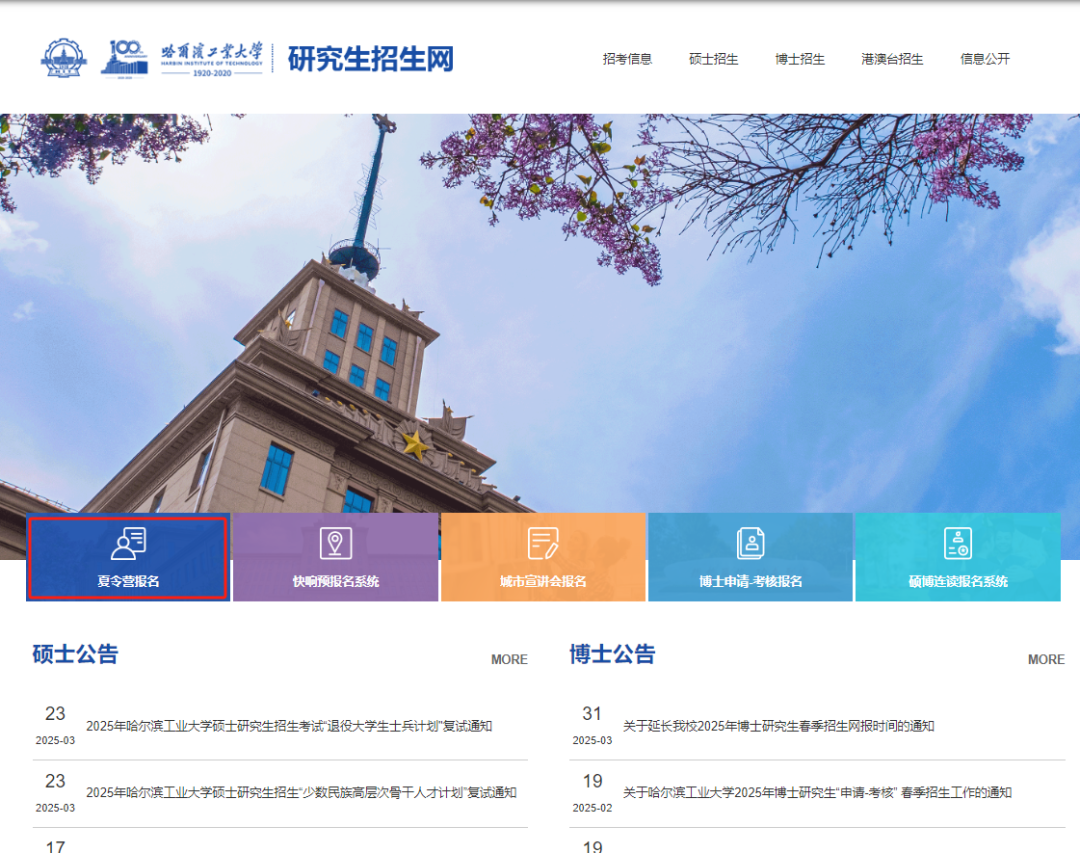Click MORE next to 硕士公告

509,659
